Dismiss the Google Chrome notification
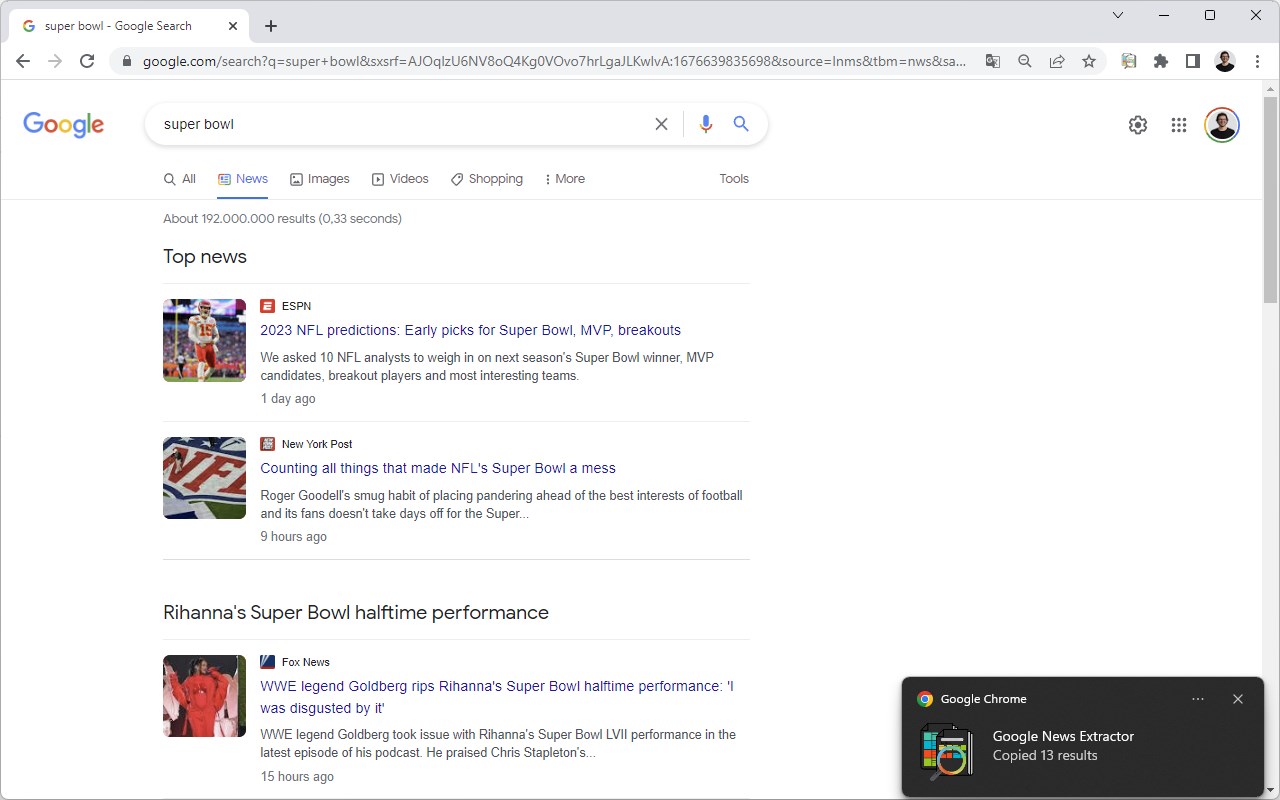The height and width of the screenshot is (800, 1280). coord(1238,699)
